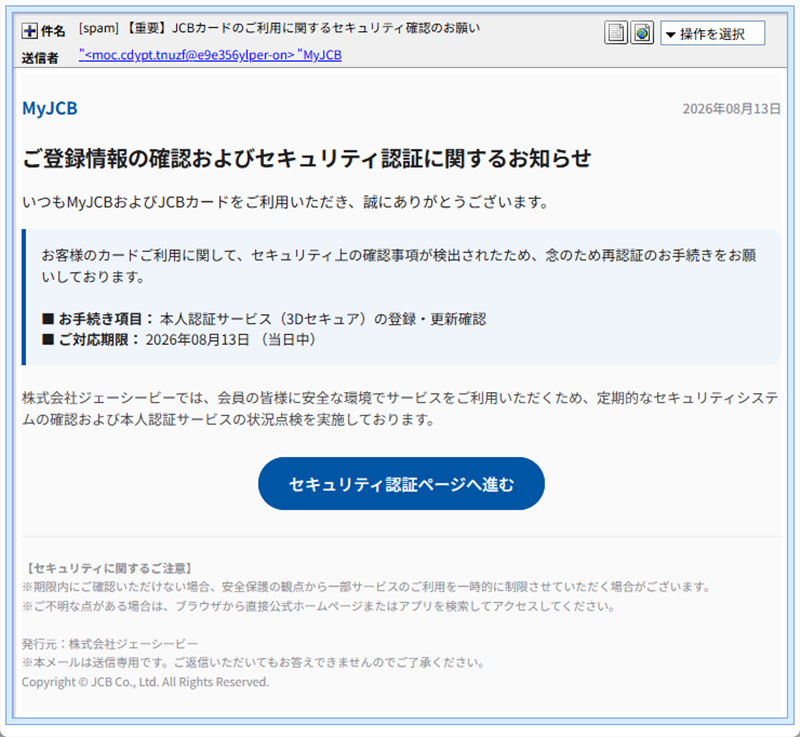Expand the header with the plus icon

click(x=29, y=31)
